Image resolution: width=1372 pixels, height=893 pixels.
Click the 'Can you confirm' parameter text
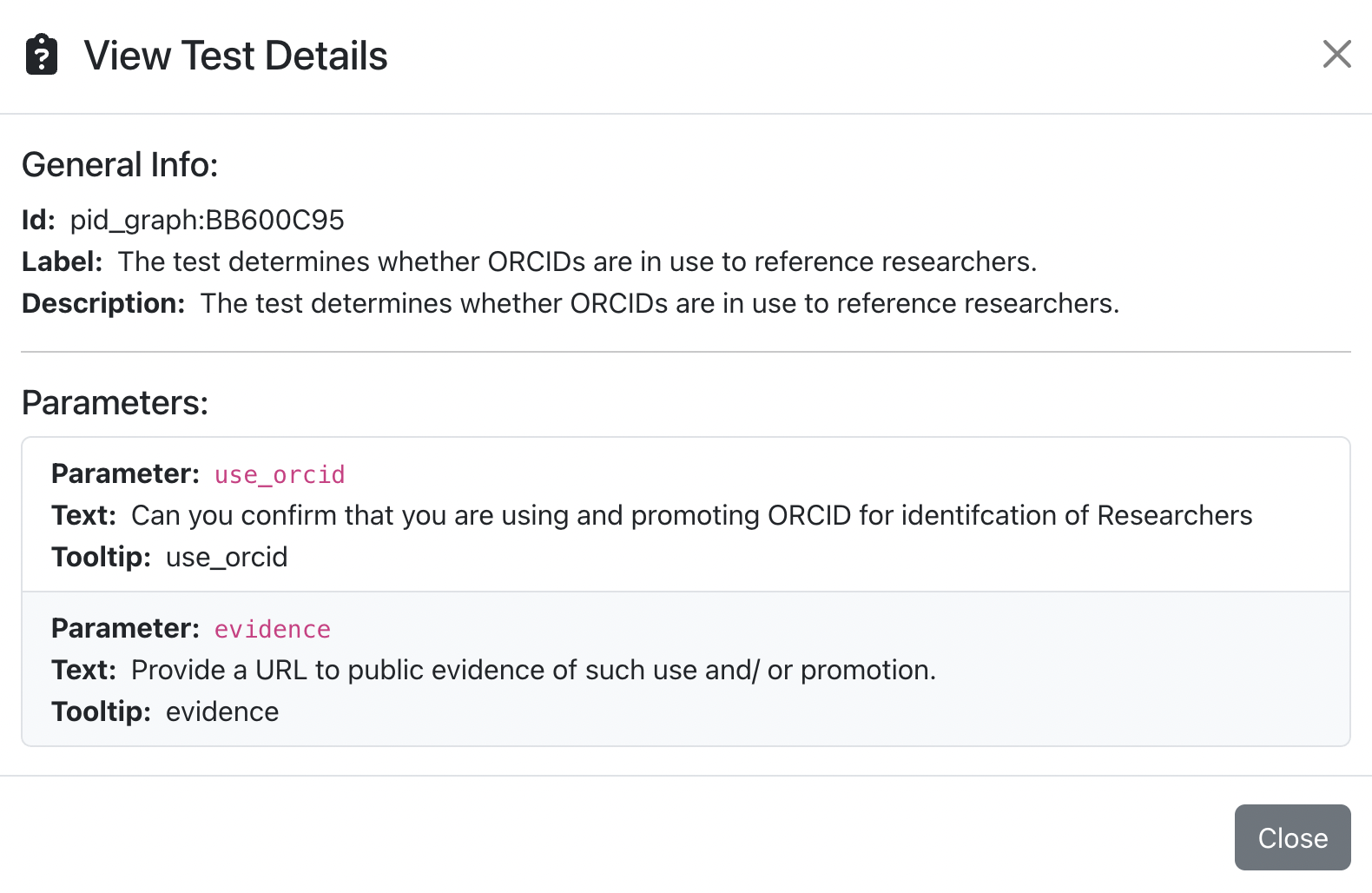pyautogui.click(x=691, y=515)
